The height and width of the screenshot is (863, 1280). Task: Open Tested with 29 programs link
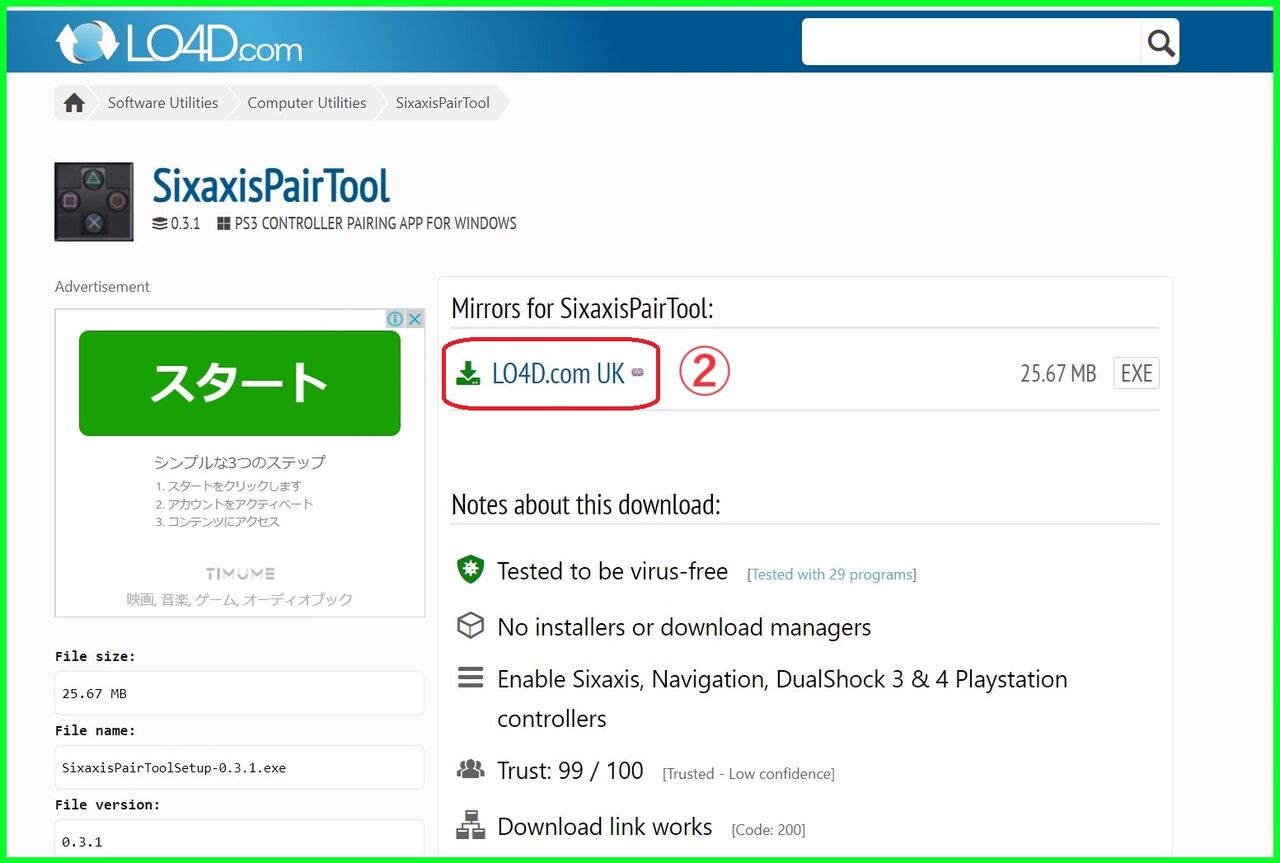point(832,575)
